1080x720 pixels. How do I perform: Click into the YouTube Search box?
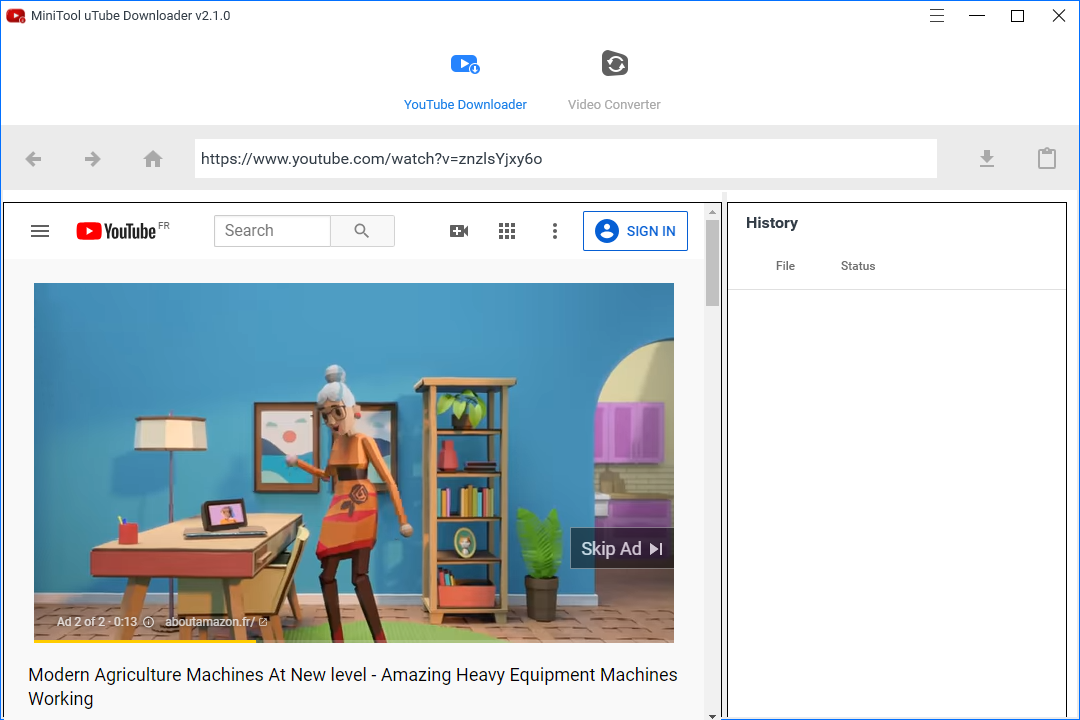click(273, 231)
